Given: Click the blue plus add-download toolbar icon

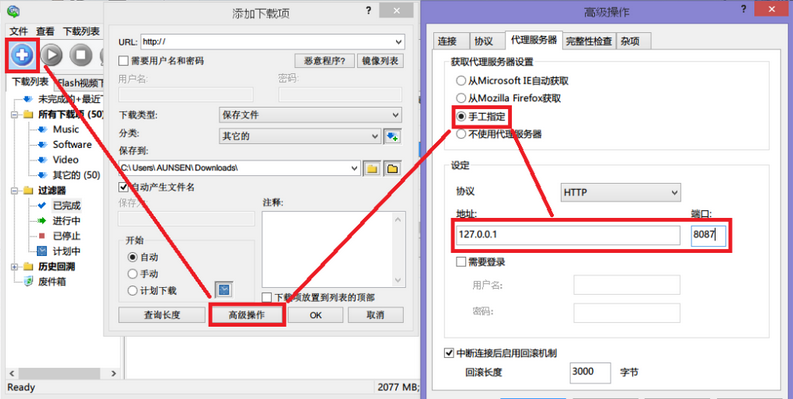Looking at the screenshot, I should (x=22, y=55).
